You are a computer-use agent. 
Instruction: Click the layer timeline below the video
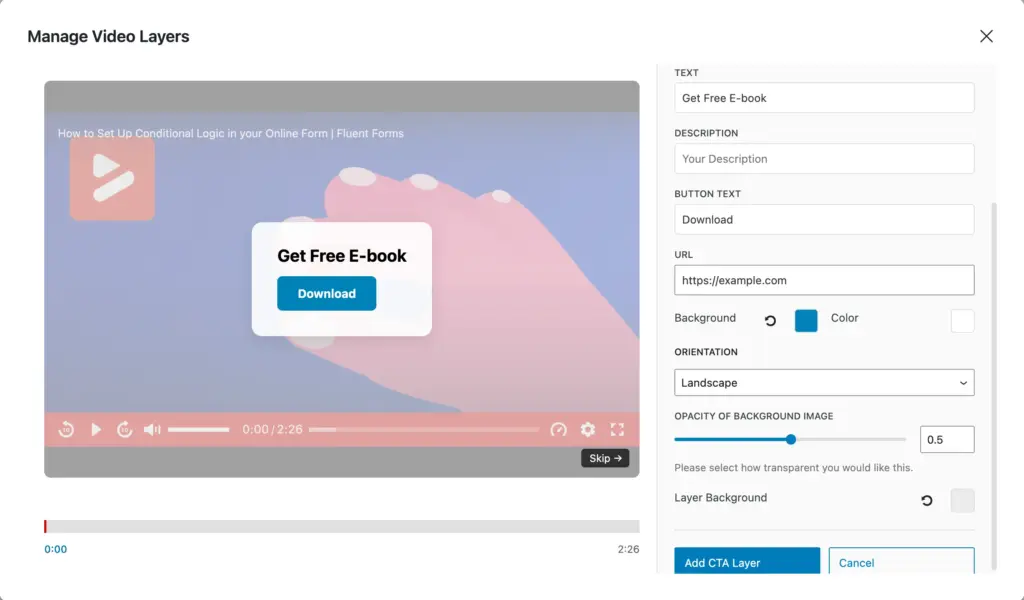[340, 525]
